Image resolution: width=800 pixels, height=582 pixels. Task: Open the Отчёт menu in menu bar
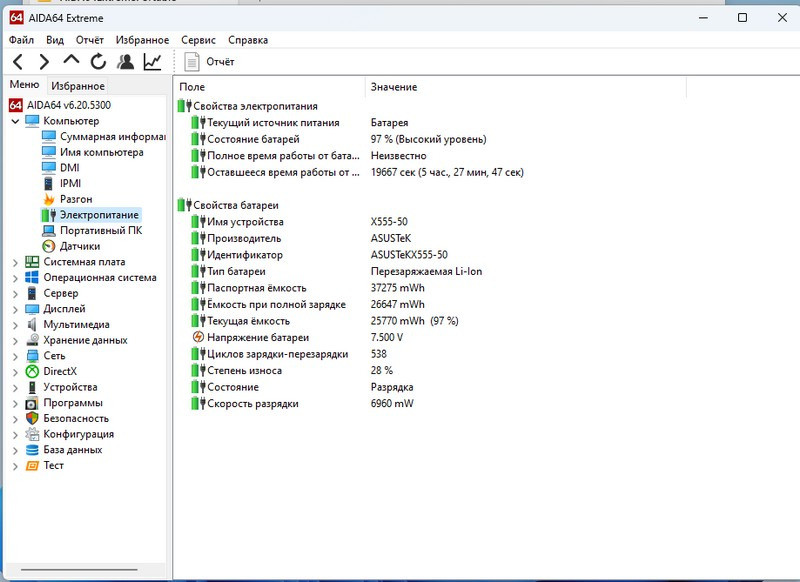90,40
